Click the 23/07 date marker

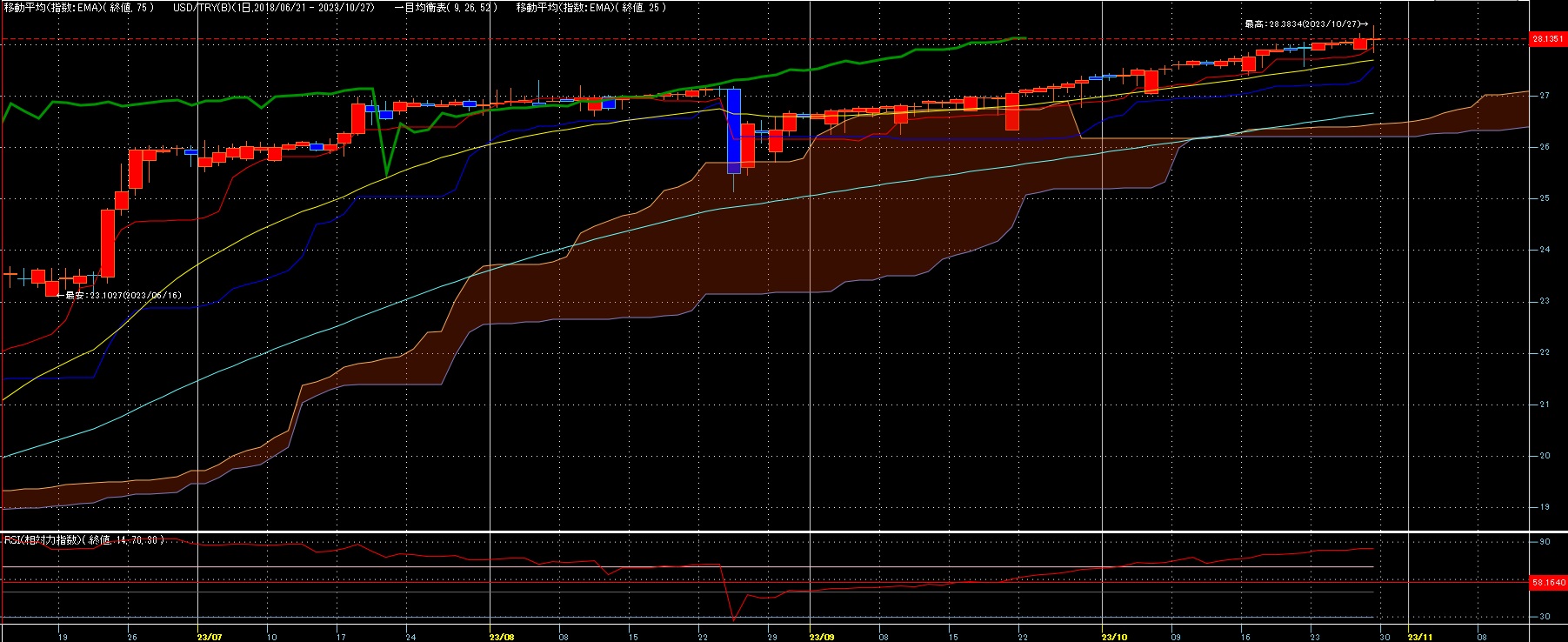[x=210, y=636]
